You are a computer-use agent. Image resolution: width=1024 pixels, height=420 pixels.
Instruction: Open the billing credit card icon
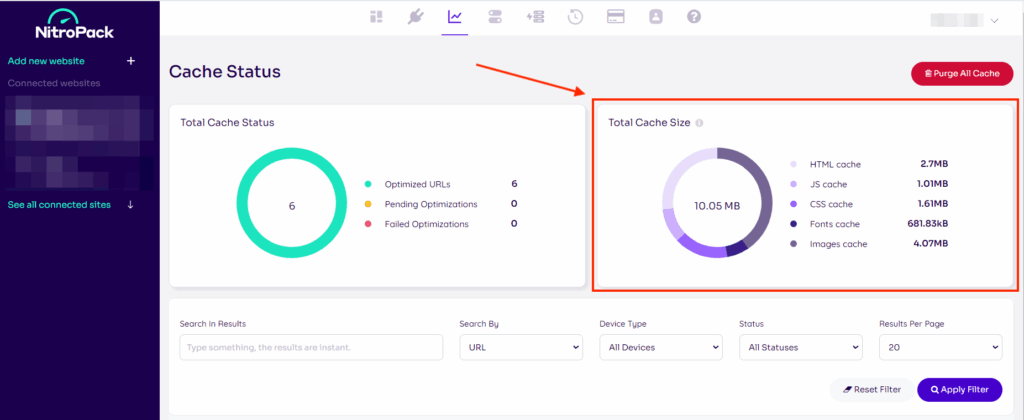(615, 17)
